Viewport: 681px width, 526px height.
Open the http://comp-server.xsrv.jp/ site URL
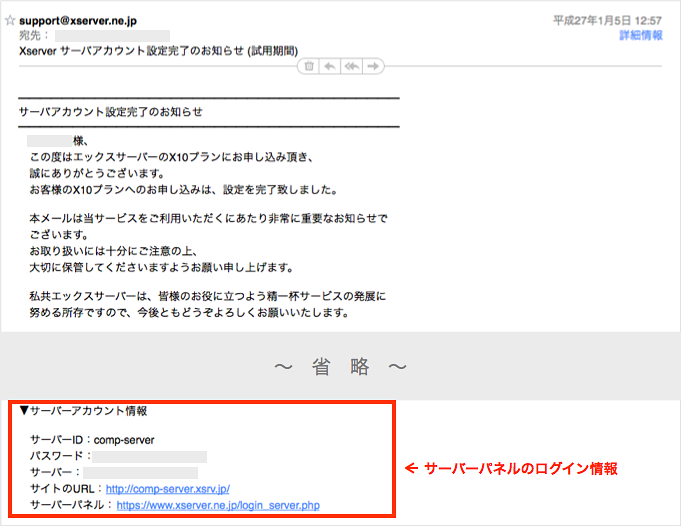point(168,489)
